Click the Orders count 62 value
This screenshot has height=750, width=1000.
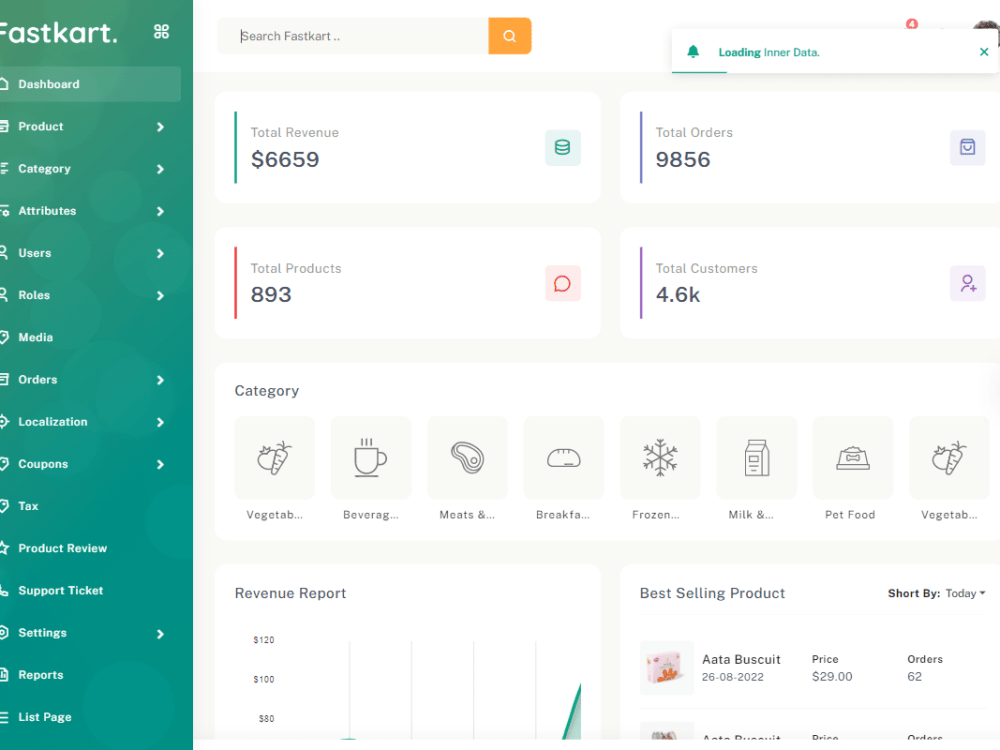click(915, 677)
